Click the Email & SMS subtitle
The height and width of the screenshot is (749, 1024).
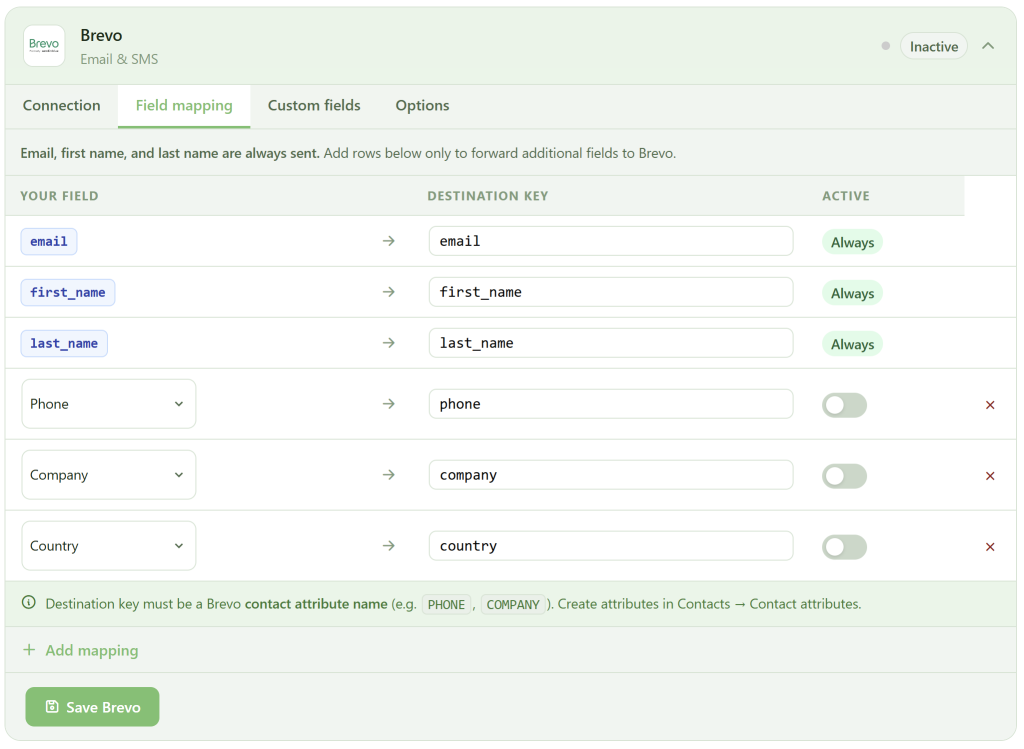(119, 59)
